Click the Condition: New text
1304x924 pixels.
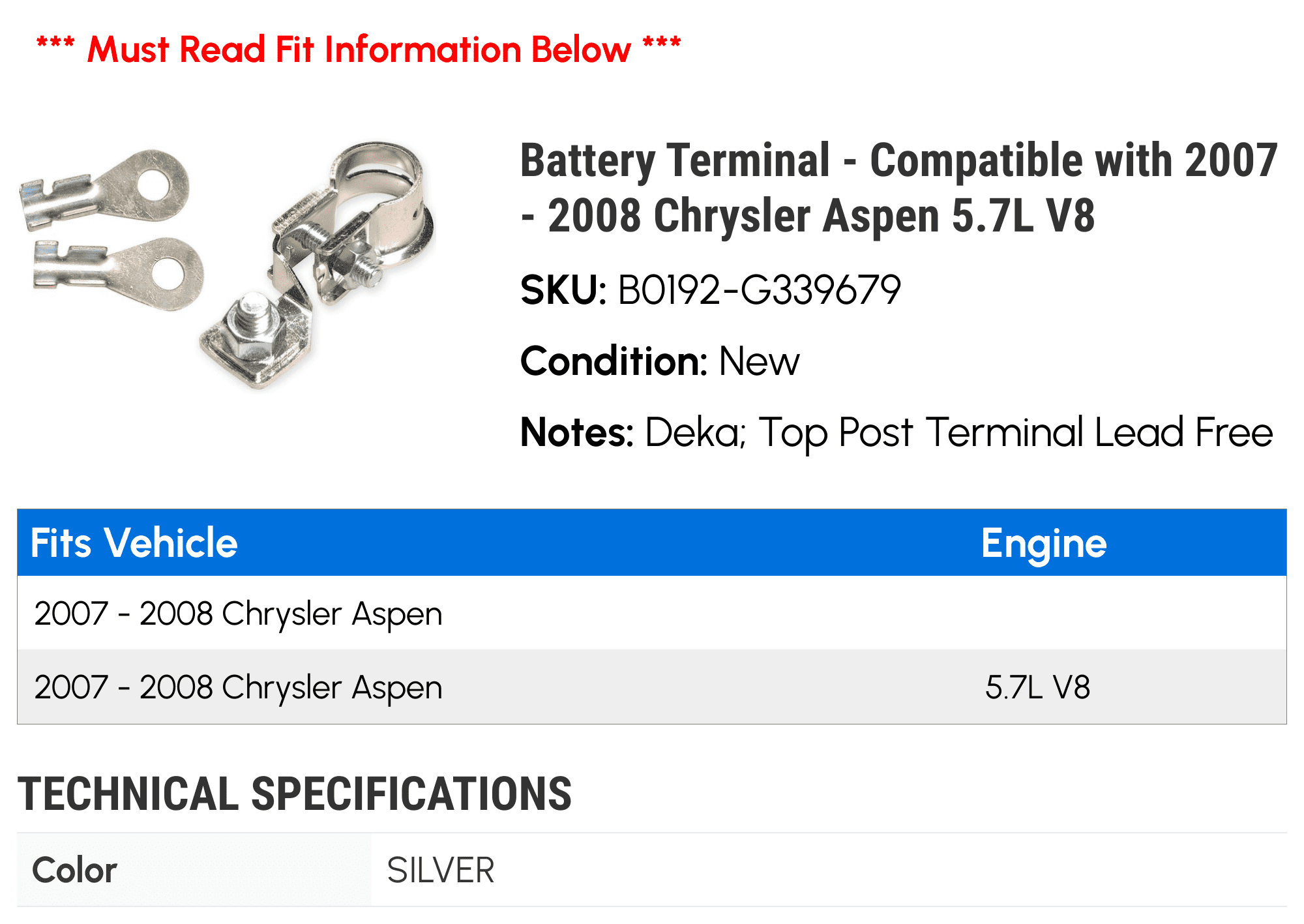click(x=660, y=361)
